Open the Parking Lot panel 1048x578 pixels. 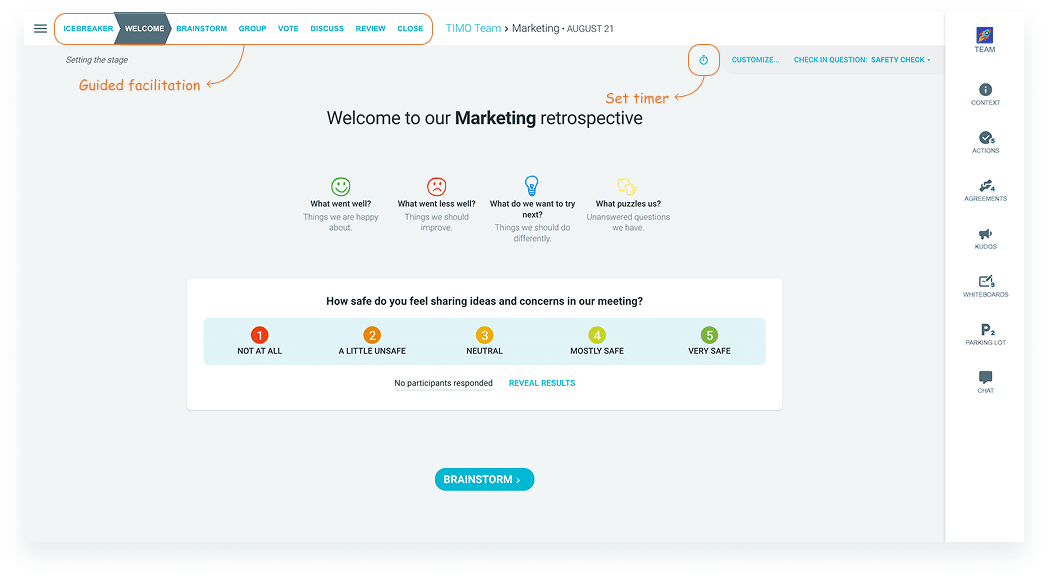986,334
